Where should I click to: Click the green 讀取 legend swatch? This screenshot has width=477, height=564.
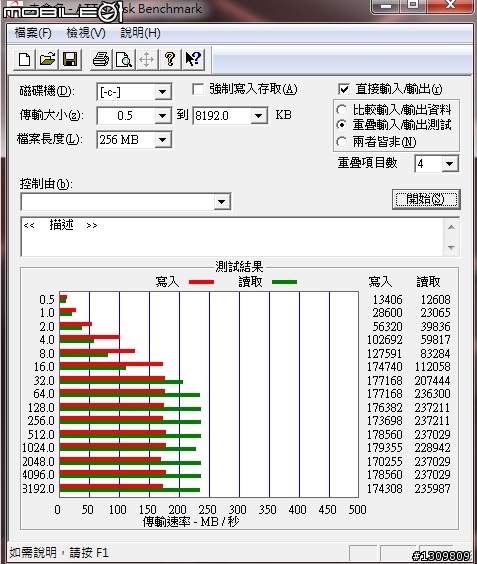[x=285, y=282]
